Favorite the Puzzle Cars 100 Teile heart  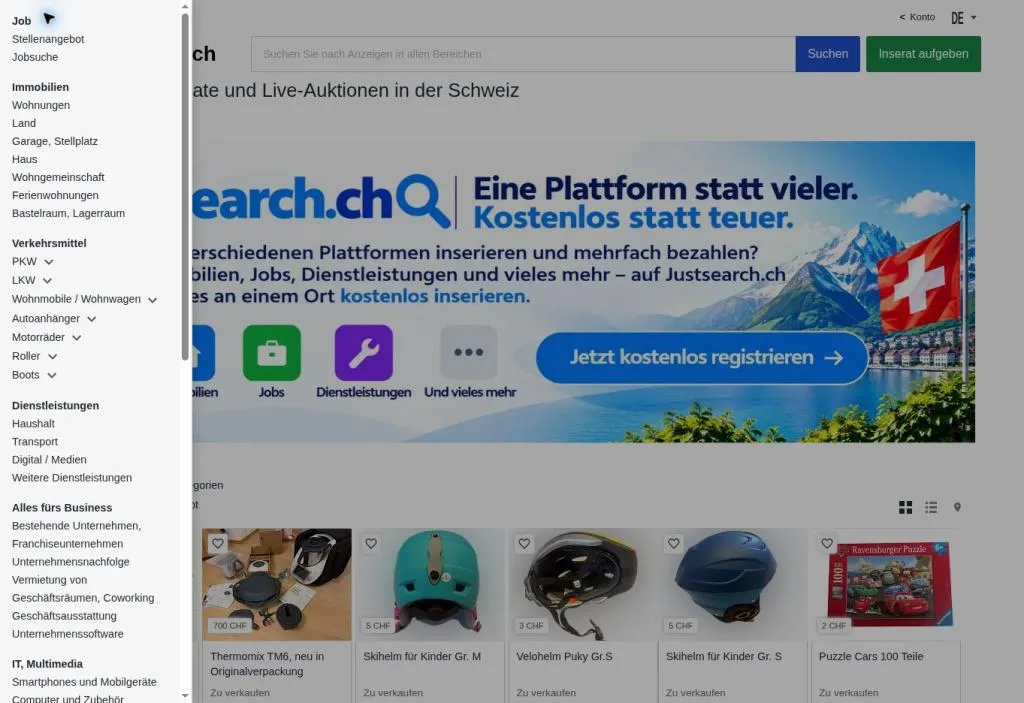click(x=827, y=544)
